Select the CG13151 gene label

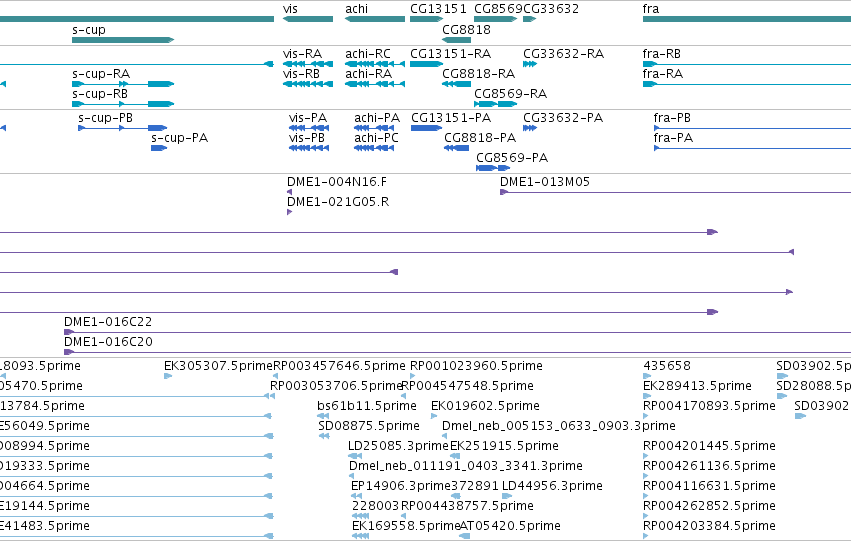438,9
